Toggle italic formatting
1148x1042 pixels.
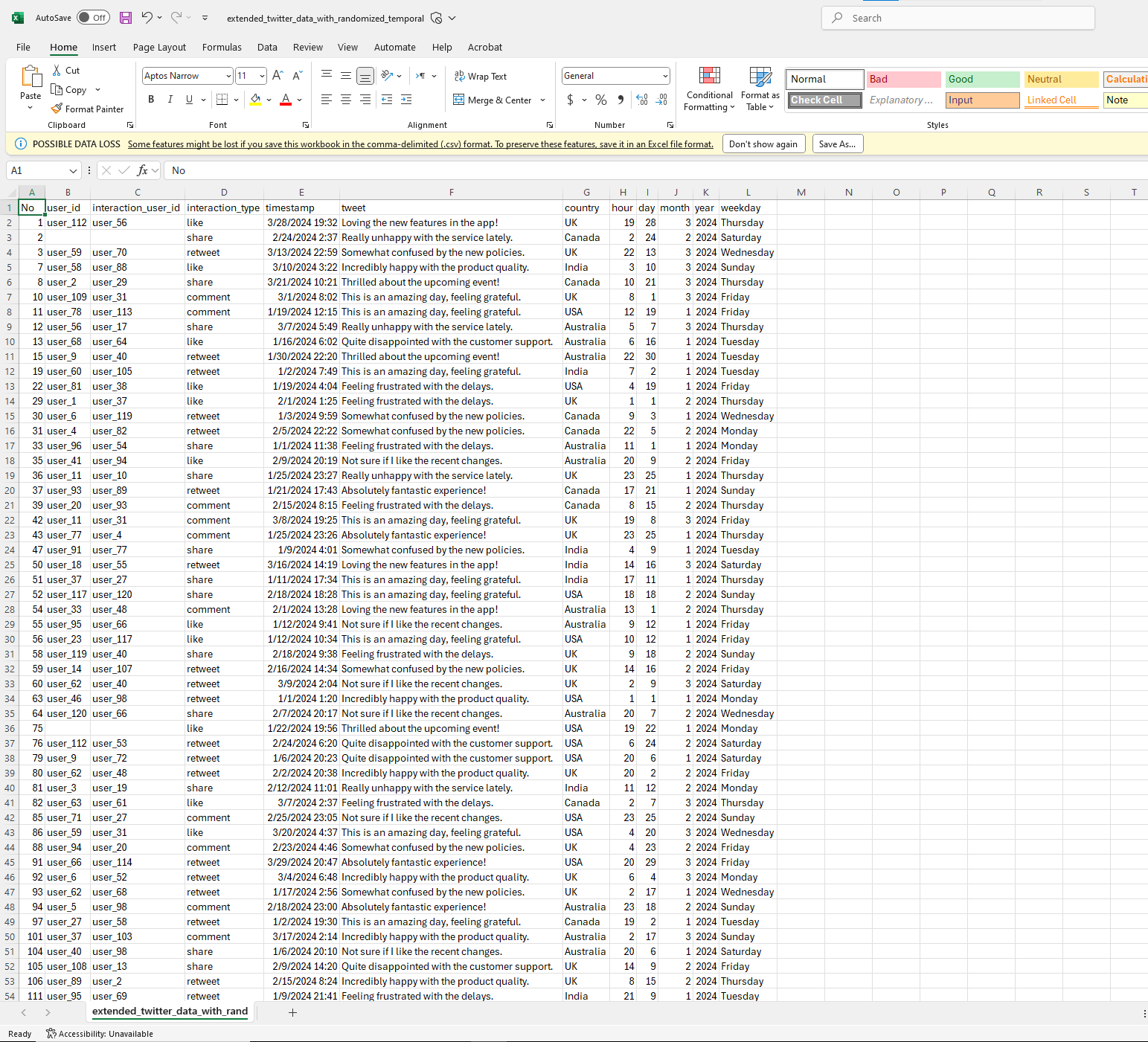click(x=170, y=100)
